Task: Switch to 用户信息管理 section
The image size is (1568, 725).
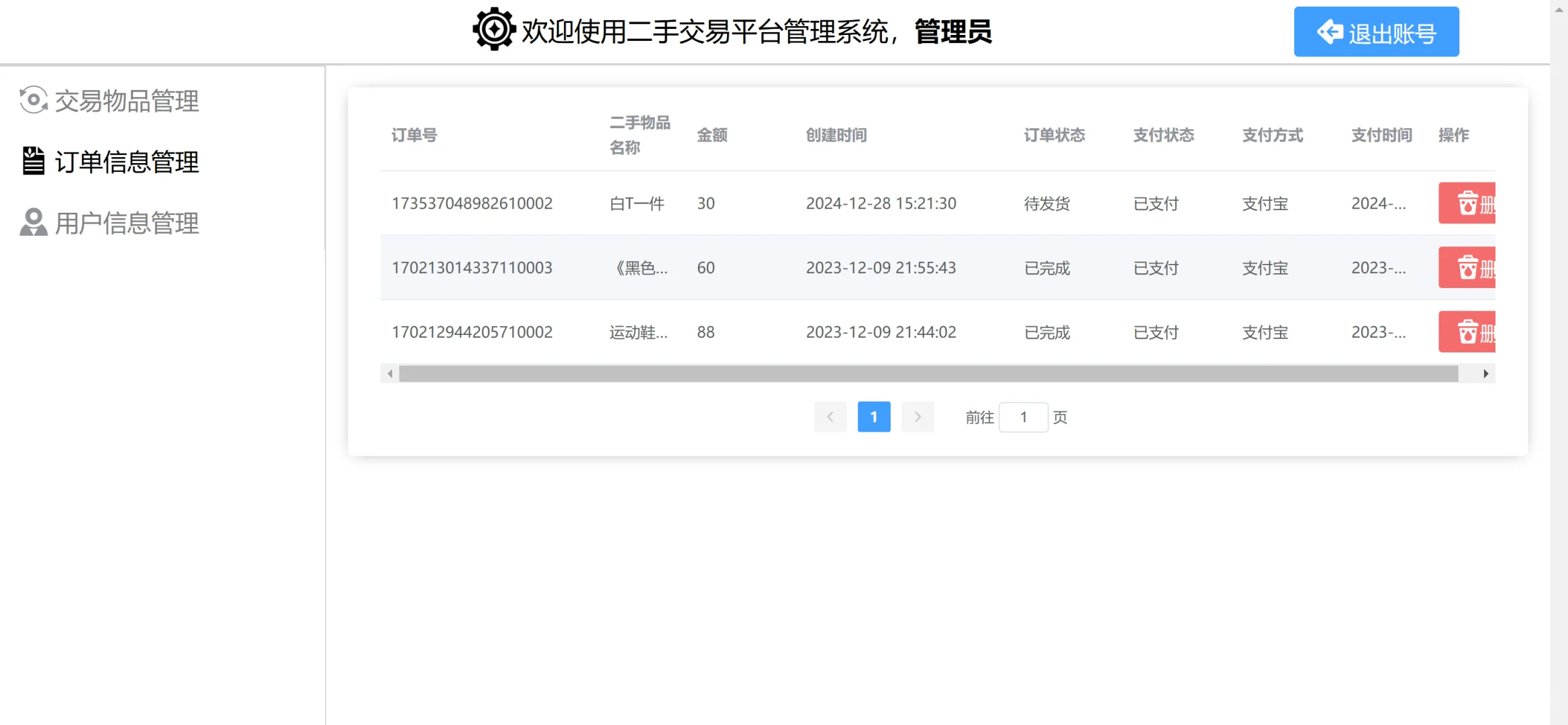Action: pos(127,222)
